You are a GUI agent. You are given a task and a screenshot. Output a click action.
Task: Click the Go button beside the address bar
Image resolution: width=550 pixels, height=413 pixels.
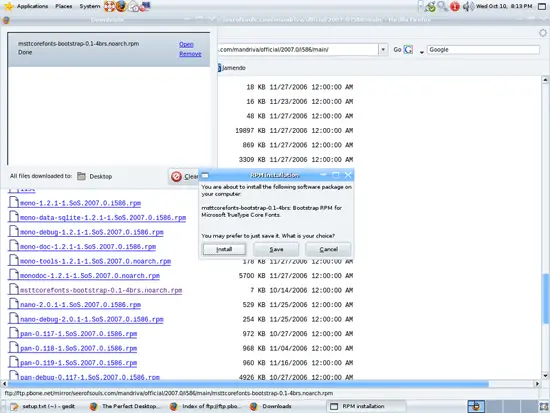pos(397,49)
